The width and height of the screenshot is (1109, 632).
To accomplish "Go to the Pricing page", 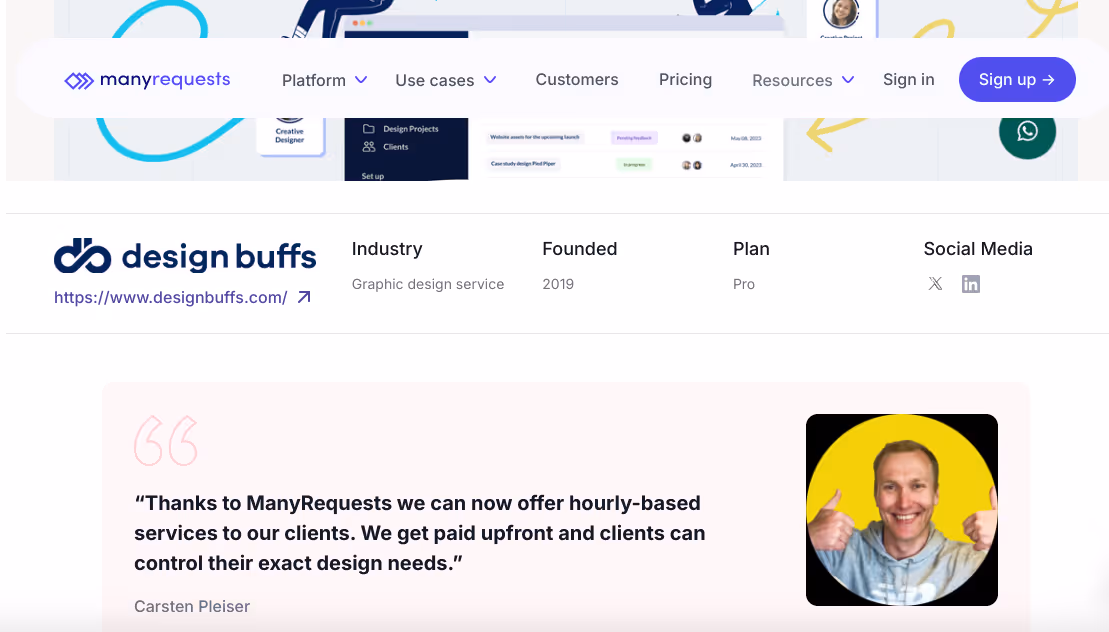I will click(x=685, y=79).
